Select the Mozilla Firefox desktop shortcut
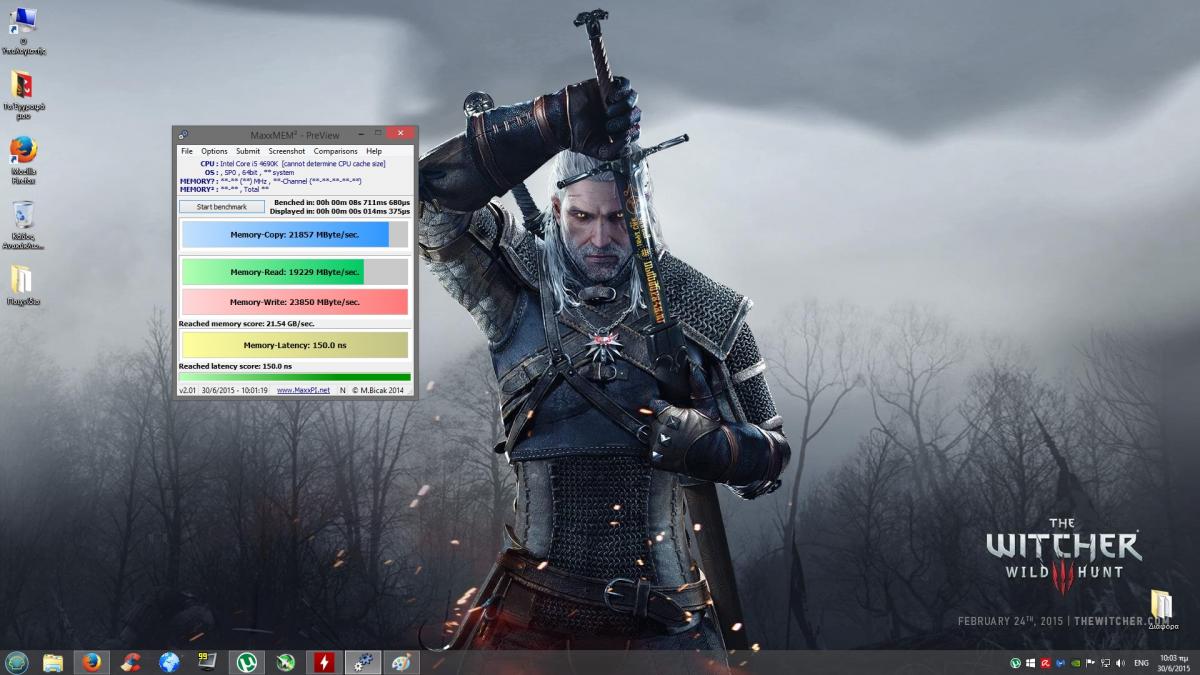This screenshot has height=675, width=1200. point(23,160)
